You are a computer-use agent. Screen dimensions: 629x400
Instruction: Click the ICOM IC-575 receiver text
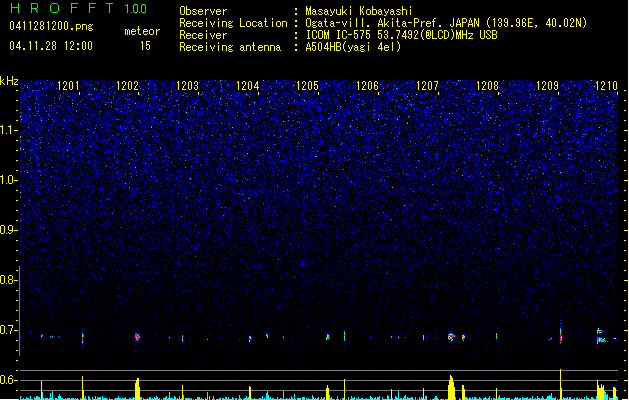(x=401, y=35)
